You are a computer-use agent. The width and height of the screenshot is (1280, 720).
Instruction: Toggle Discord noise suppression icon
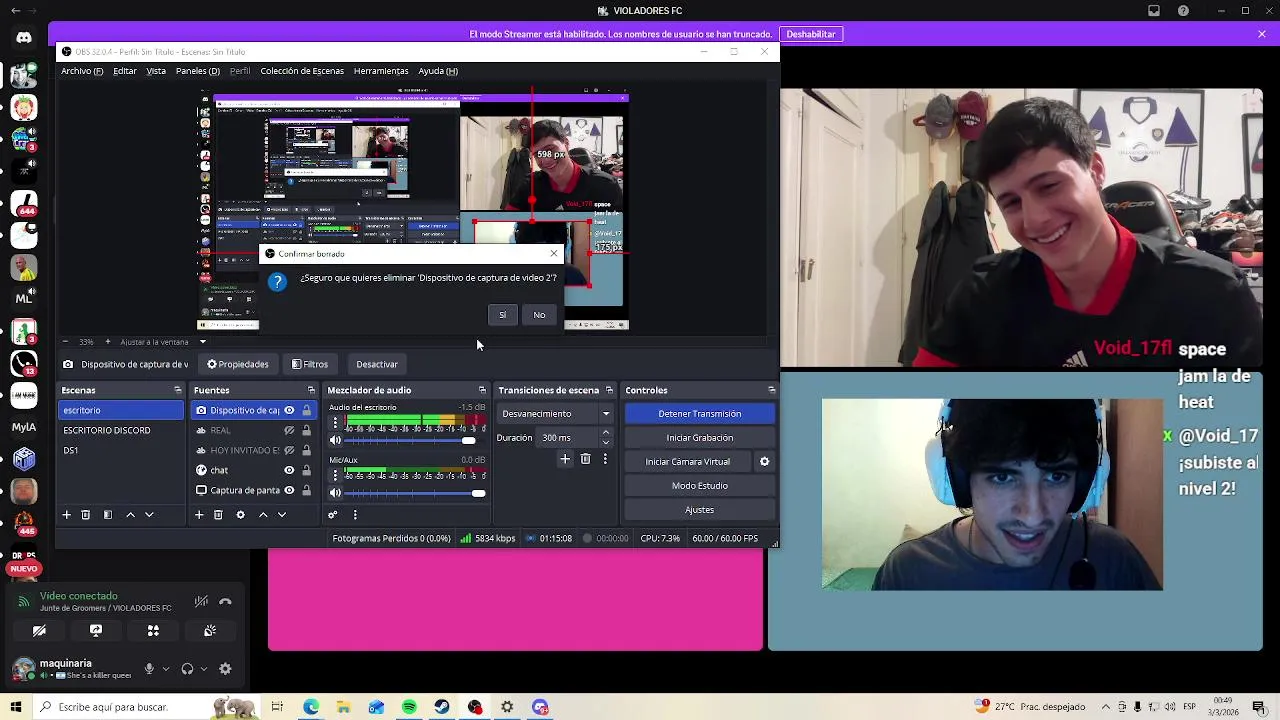click(x=201, y=602)
